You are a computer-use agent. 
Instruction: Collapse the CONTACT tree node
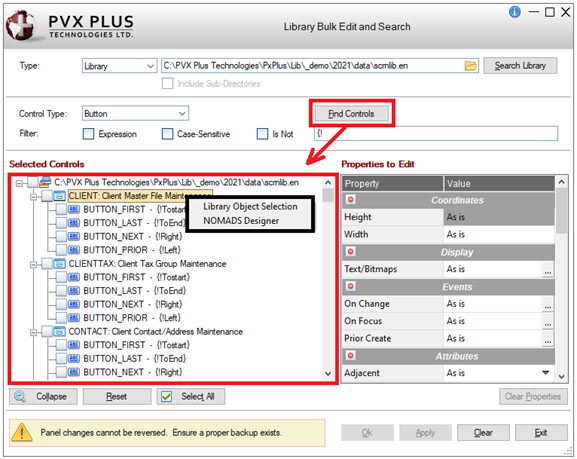tap(33, 332)
